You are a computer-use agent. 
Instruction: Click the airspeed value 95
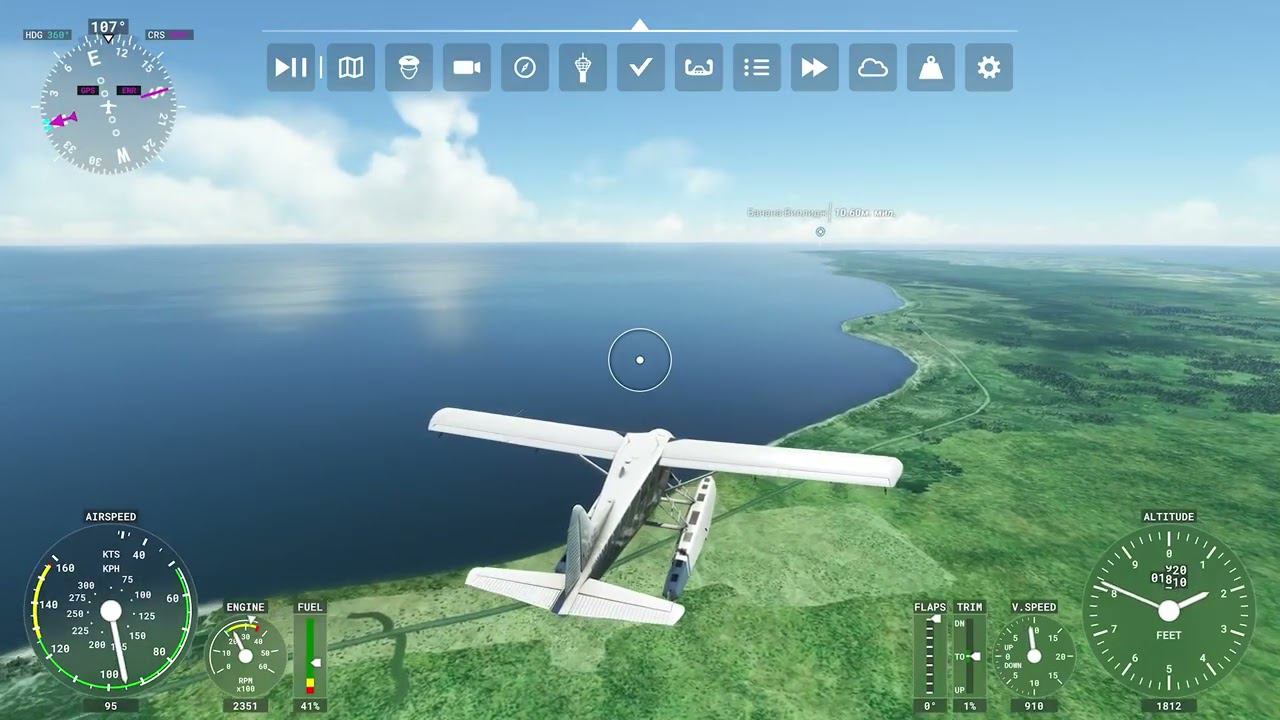click(x=110, y=706)
